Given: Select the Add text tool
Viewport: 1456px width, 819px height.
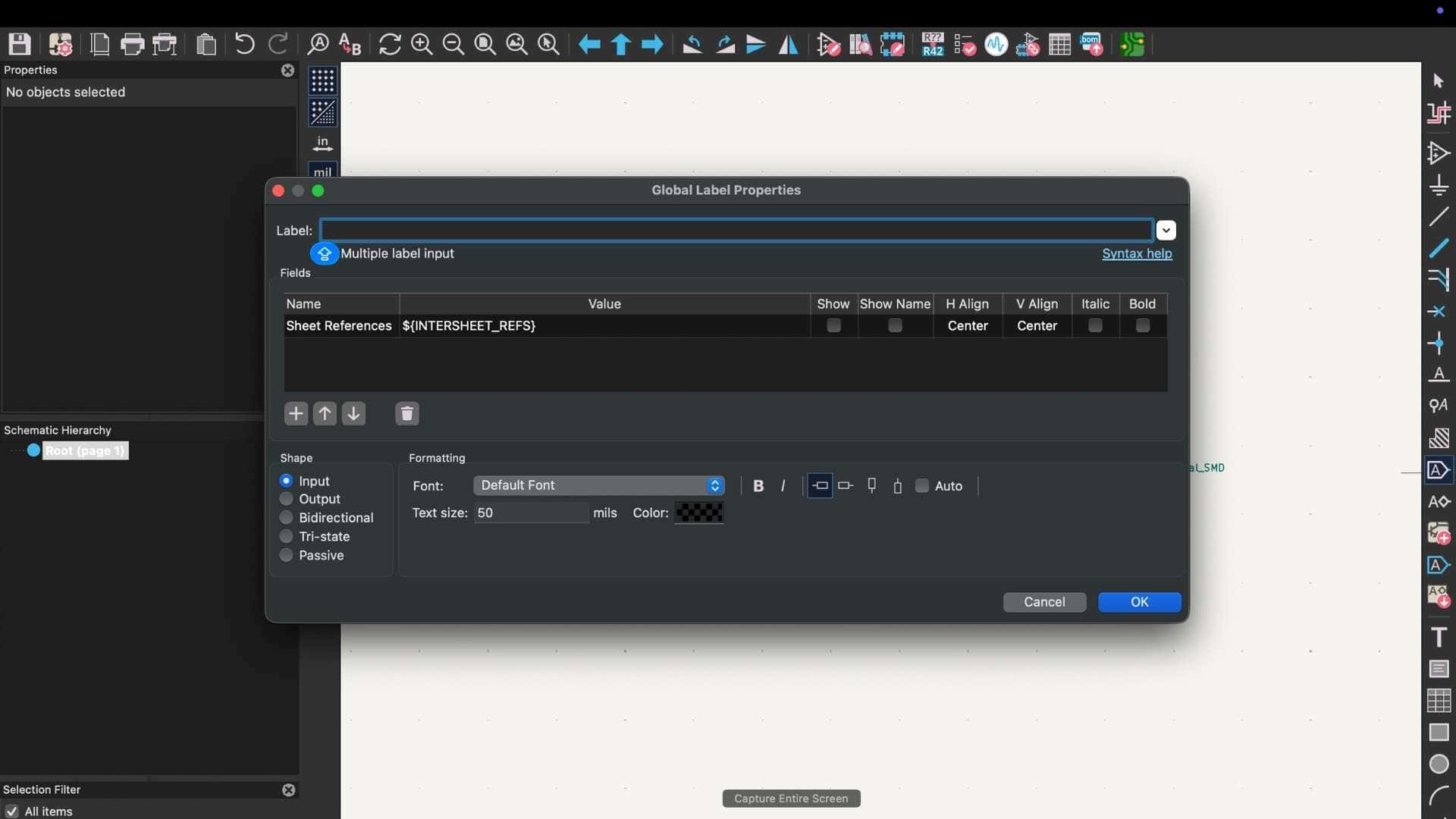Looking at the screenshot, I should point(1439,637).
